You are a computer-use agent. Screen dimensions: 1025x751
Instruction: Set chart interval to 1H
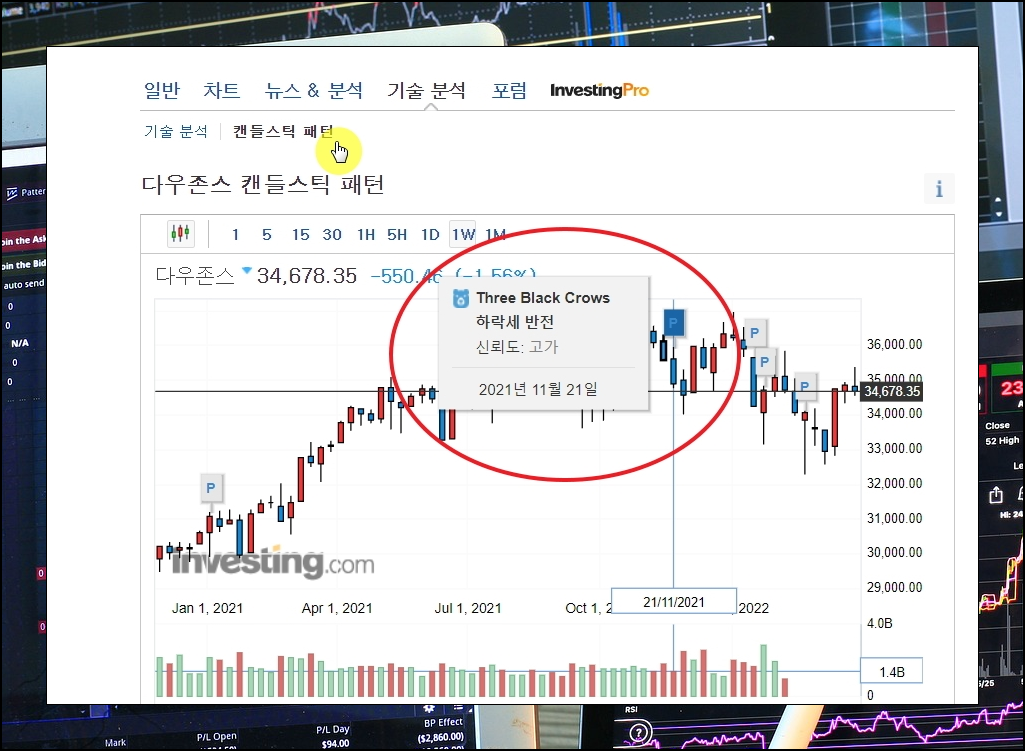pos(366,235)
